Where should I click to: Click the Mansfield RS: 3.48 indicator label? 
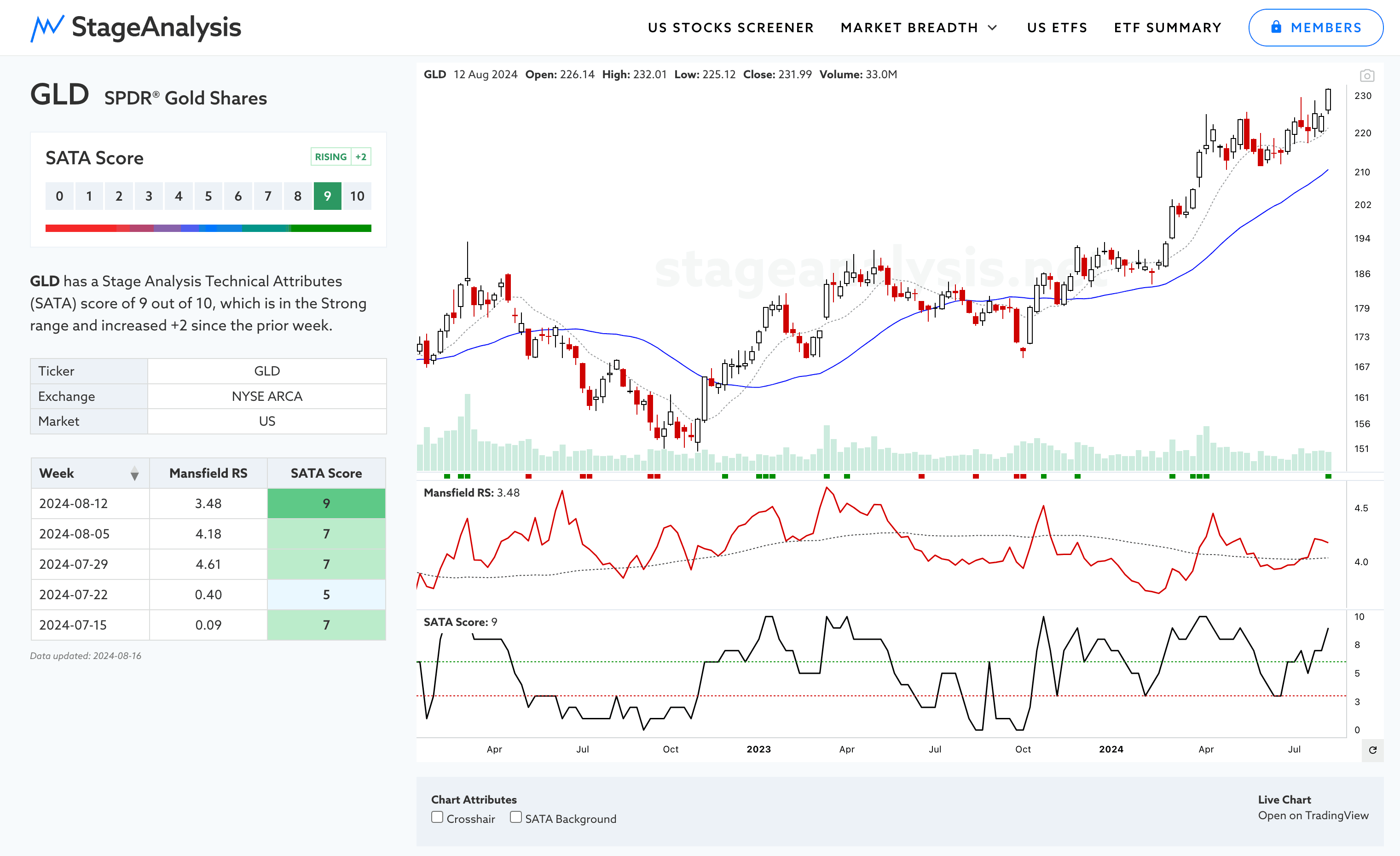click(x=472, y=492)
